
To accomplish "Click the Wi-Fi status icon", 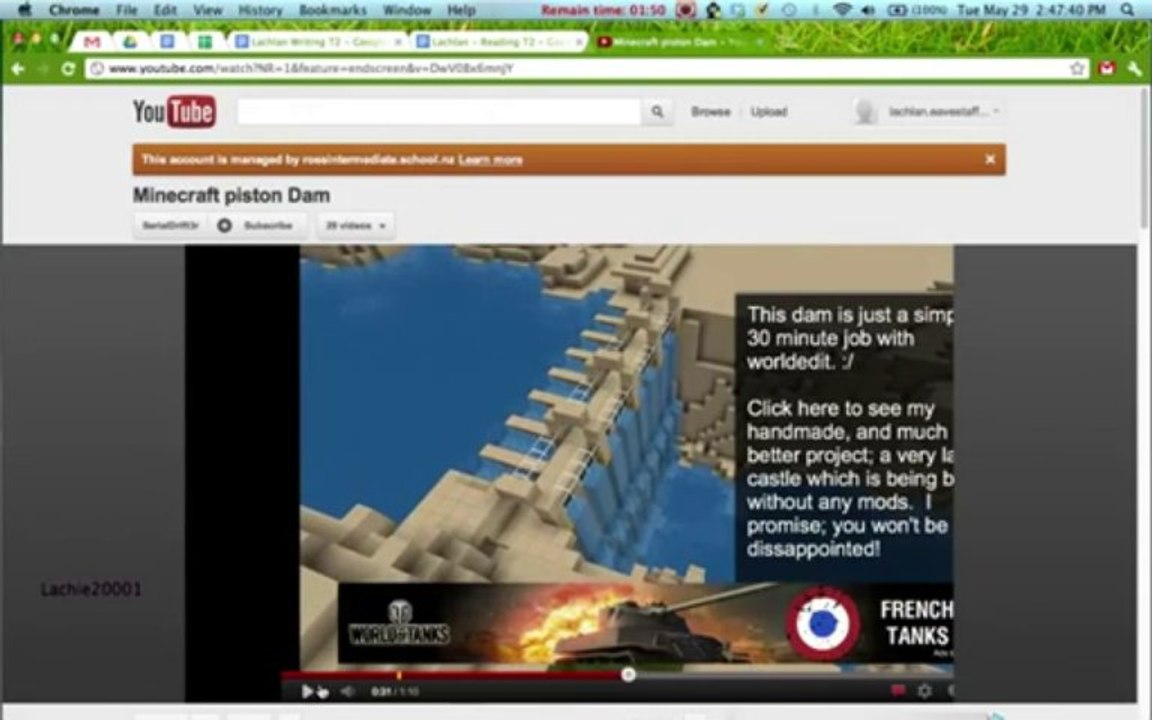I will (x=842, y=10).
